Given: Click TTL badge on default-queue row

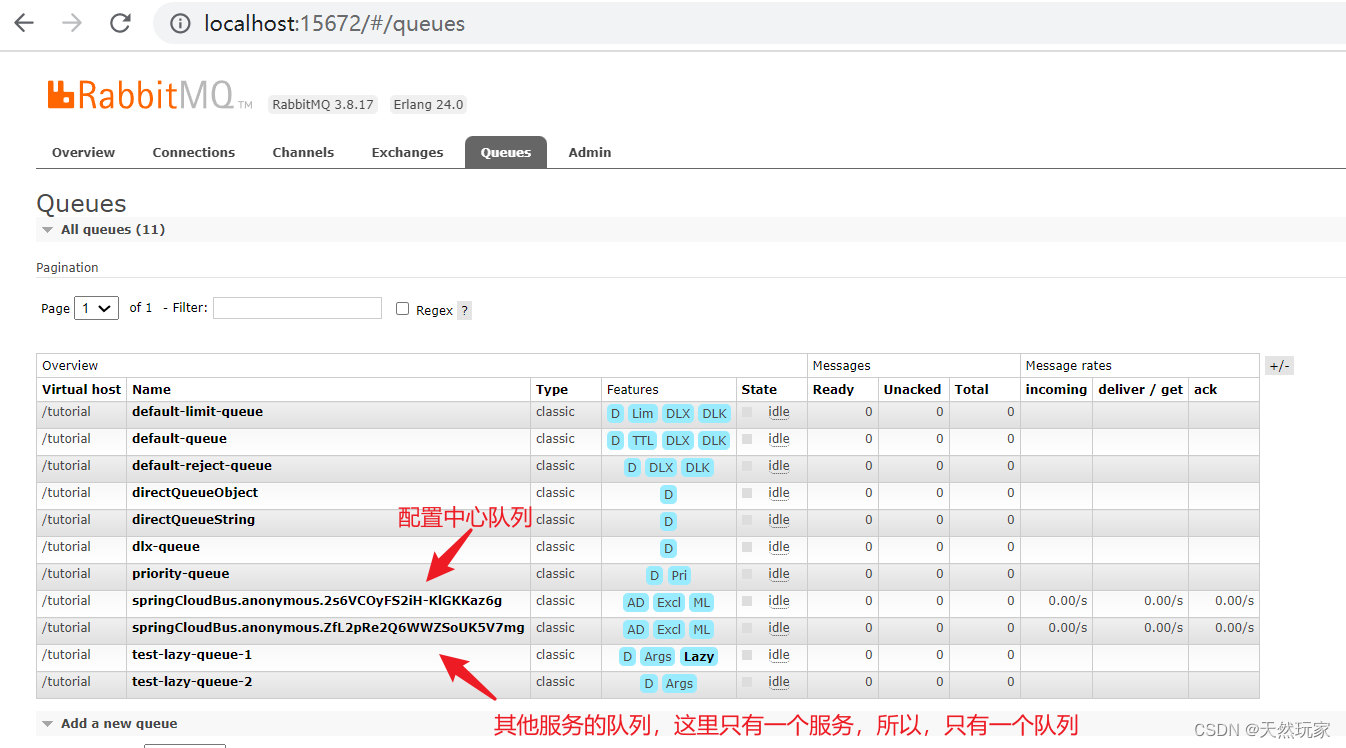Looking at the screenshot, I should click(x=643, y=440).
